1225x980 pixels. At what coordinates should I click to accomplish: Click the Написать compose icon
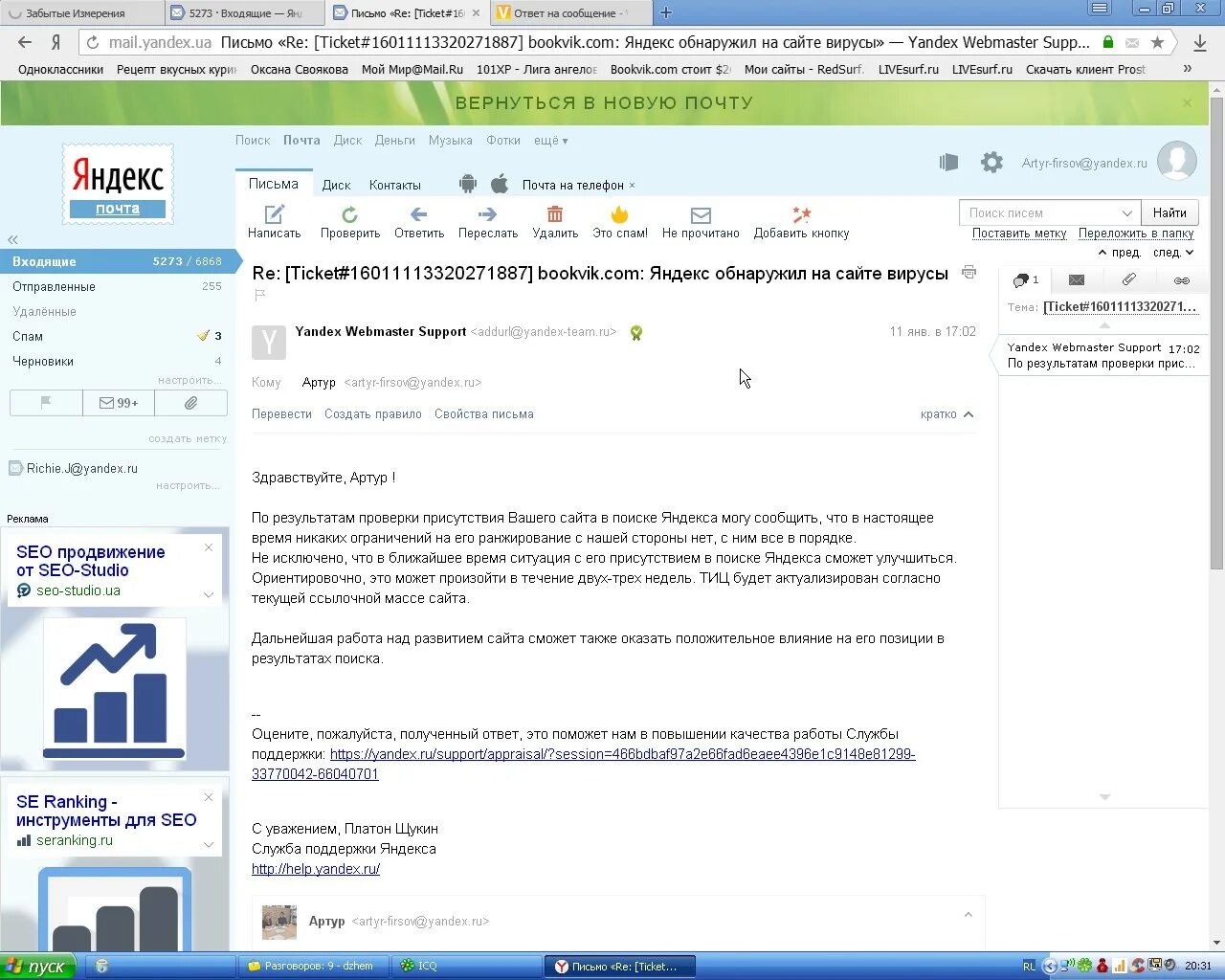[x=275, y=214]
